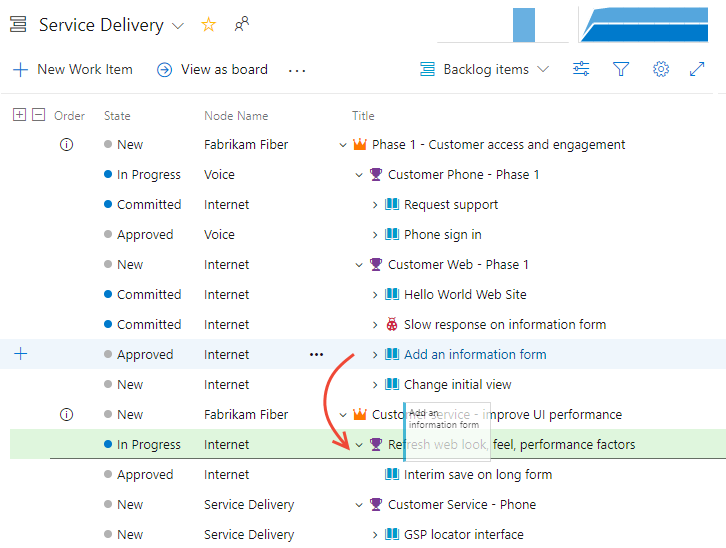This screenshot has height=548, width=726.
Task: Enter full screen mode with arrows icon
Action: tap(697, 69)
